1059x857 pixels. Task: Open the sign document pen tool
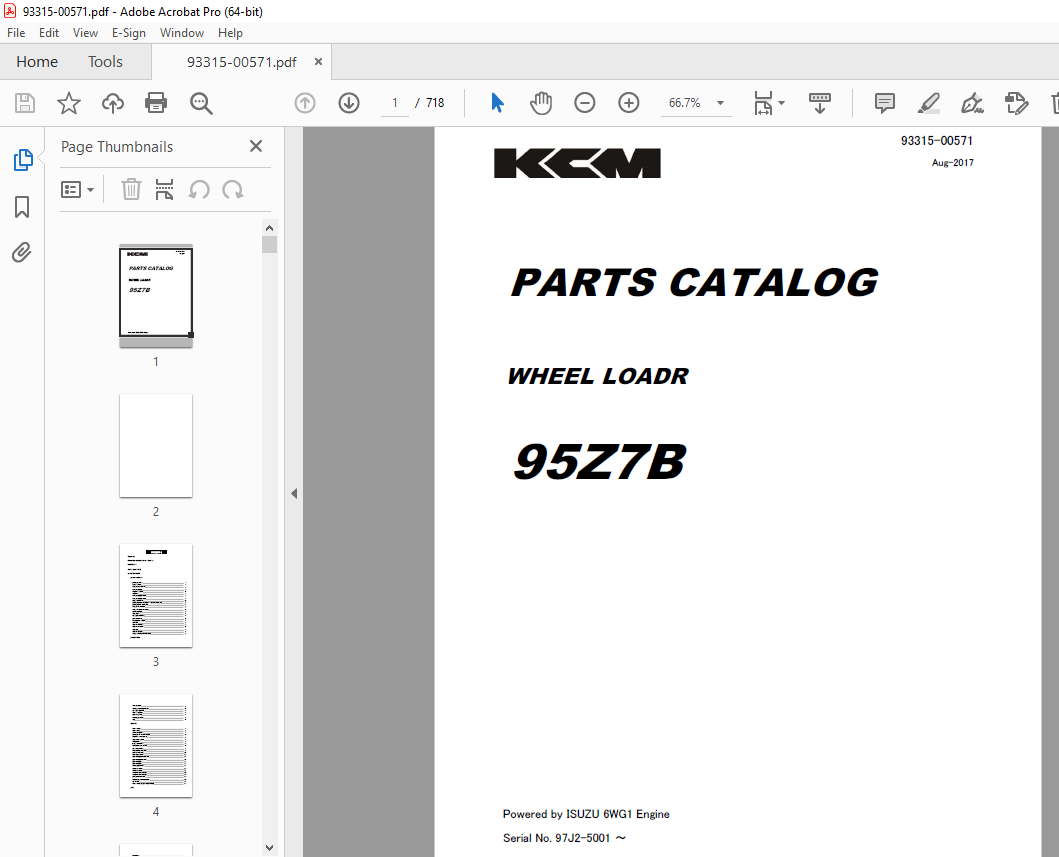[972, 103]
